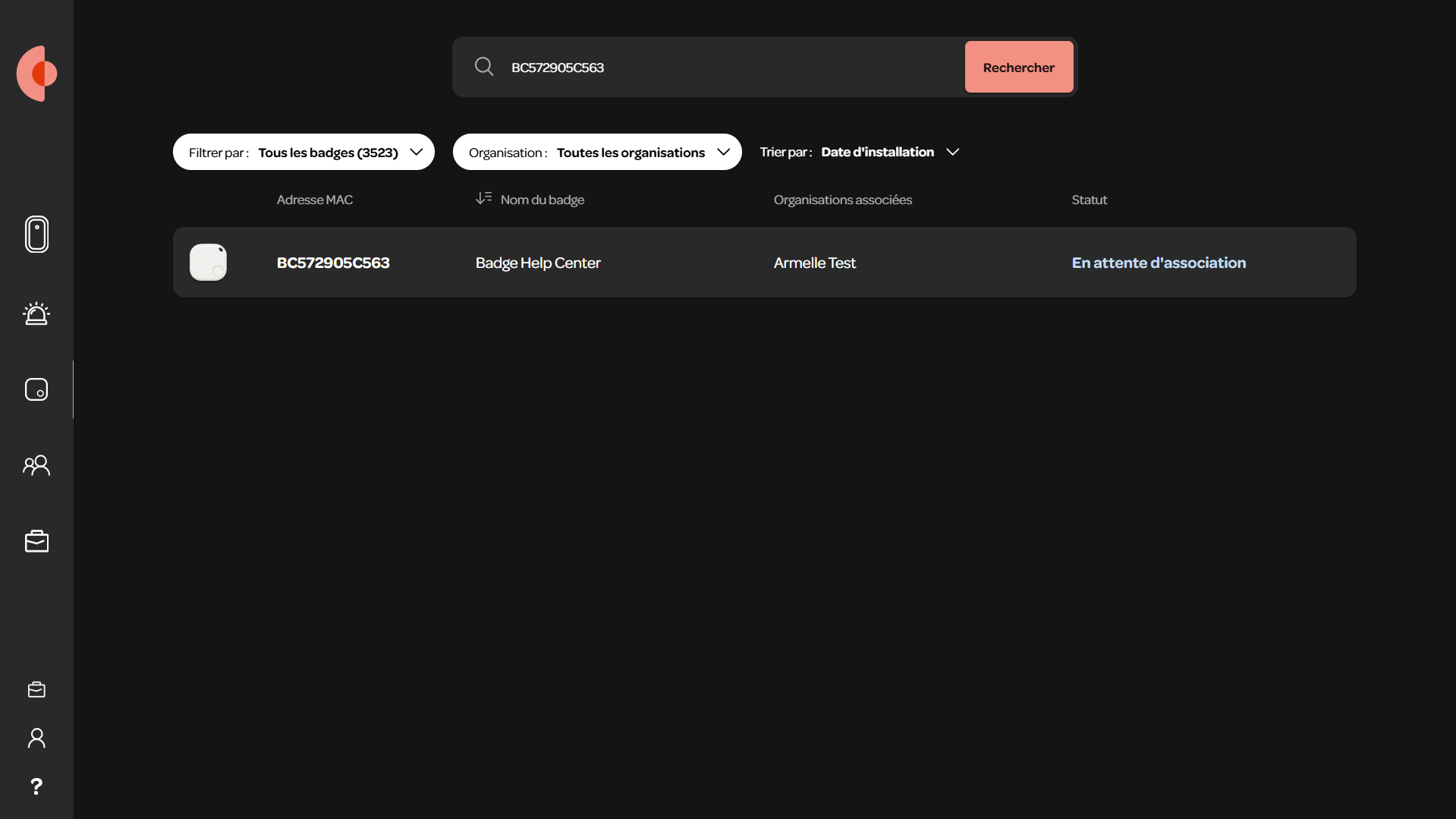This screenshot has width=1456, height=819.
Task: Click the app logo in the sidebar
Action: (37, 74)
